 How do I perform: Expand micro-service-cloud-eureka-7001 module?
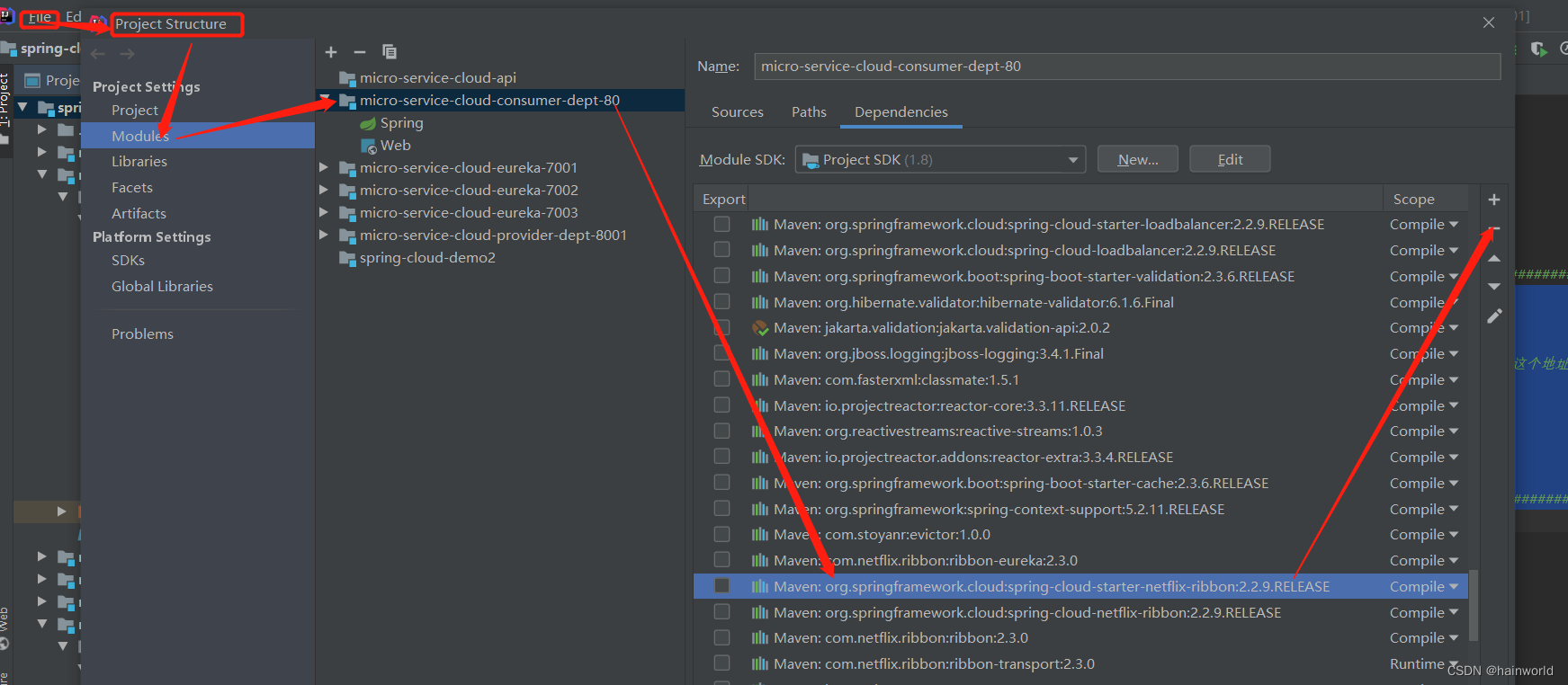324,167
